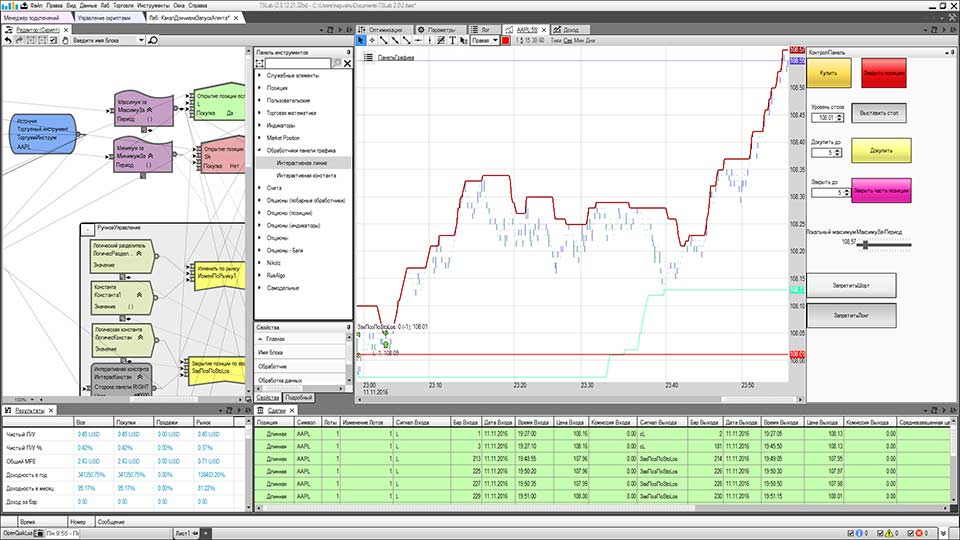Adjust the Локальный максимум period slider
Image resolution: width=960 pixels, height=540 pixels.
[865, 245]
